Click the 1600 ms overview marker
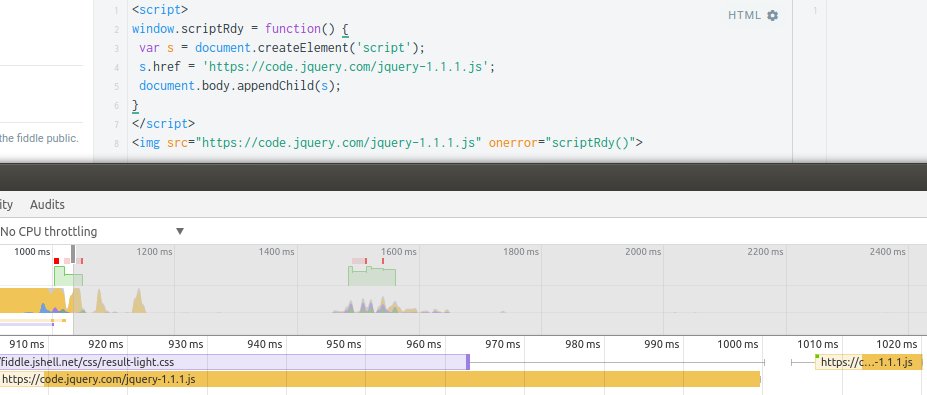 point(398,252)
